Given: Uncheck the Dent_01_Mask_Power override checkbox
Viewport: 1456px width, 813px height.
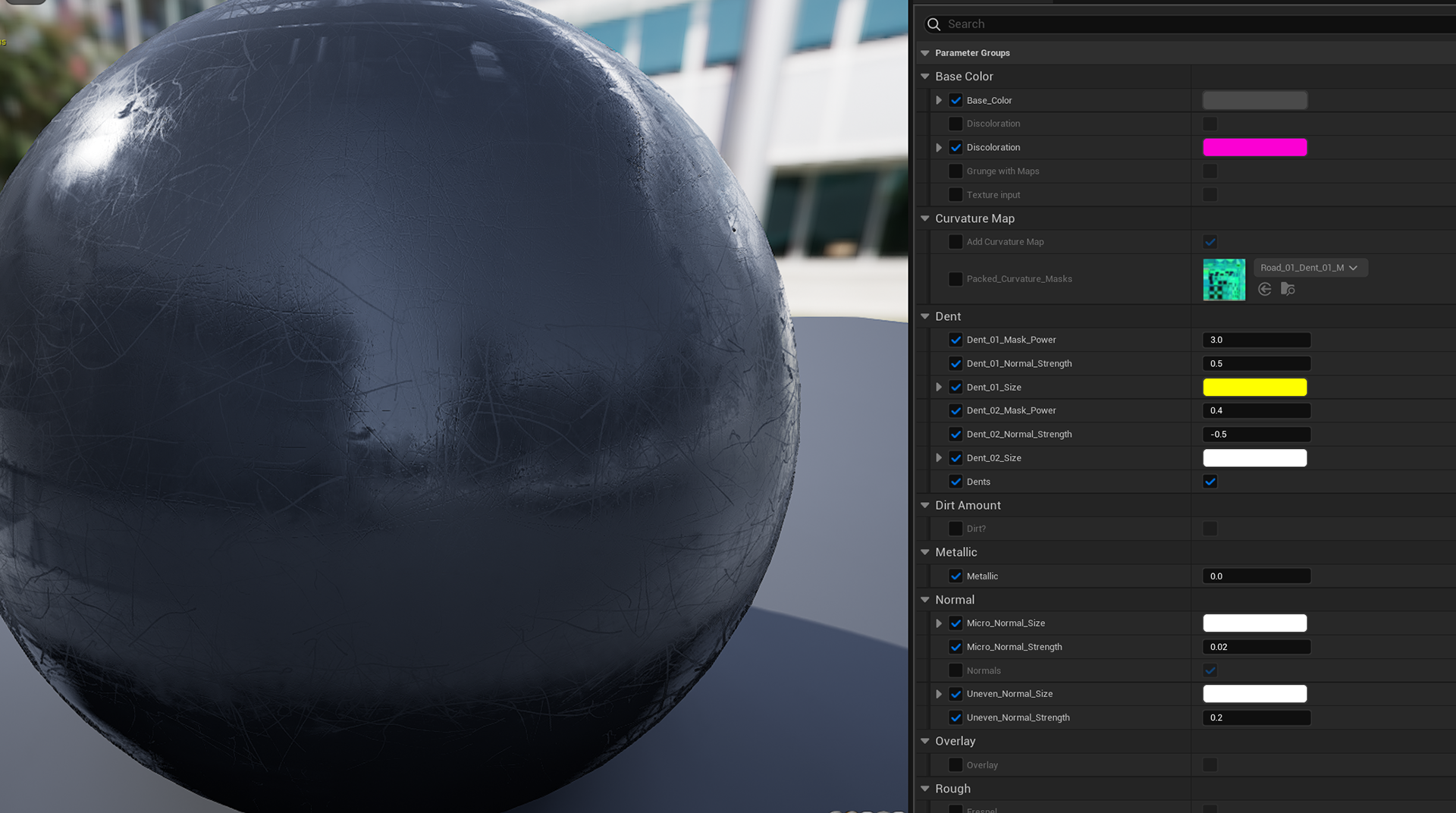Looking at the screenshot, I should [955, 340].
